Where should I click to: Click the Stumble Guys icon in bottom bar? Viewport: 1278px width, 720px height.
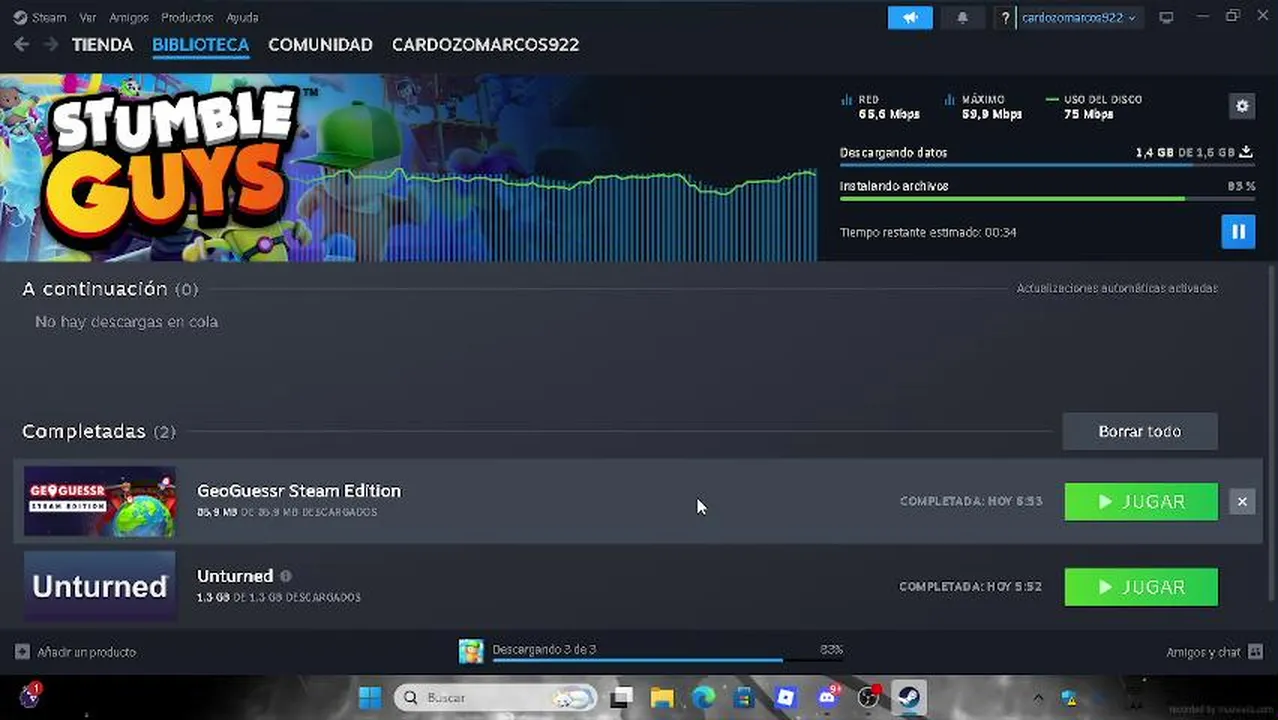(471, 652)
